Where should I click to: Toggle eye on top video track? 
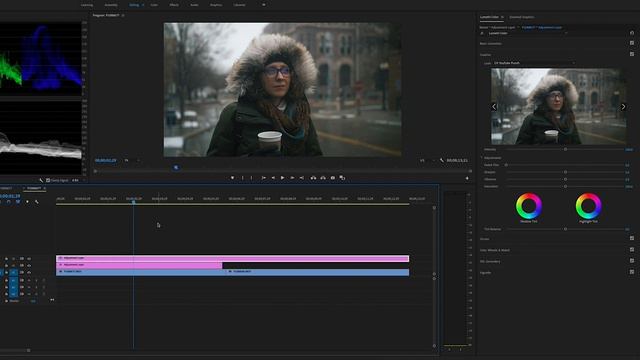(x=29, y=259)
